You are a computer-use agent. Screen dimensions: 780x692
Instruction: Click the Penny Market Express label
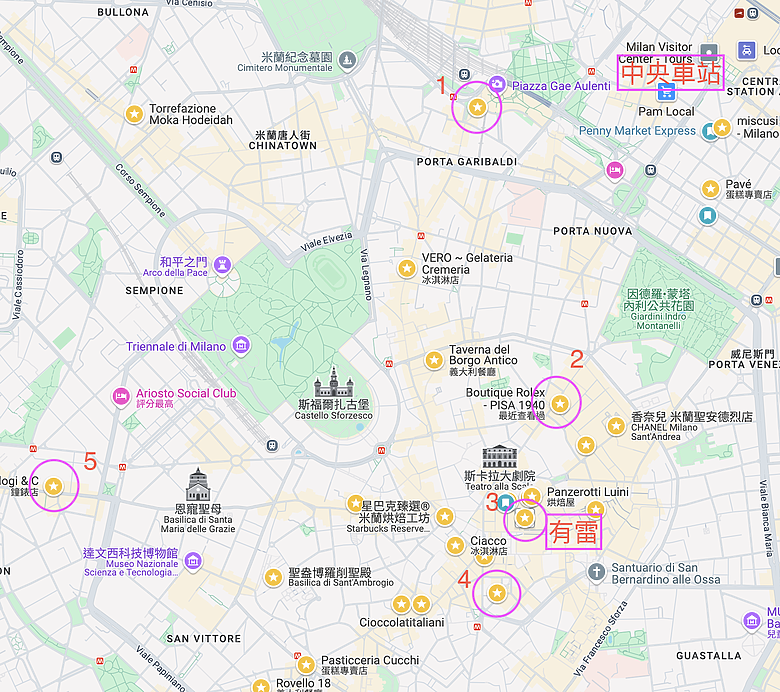[637, 130]
